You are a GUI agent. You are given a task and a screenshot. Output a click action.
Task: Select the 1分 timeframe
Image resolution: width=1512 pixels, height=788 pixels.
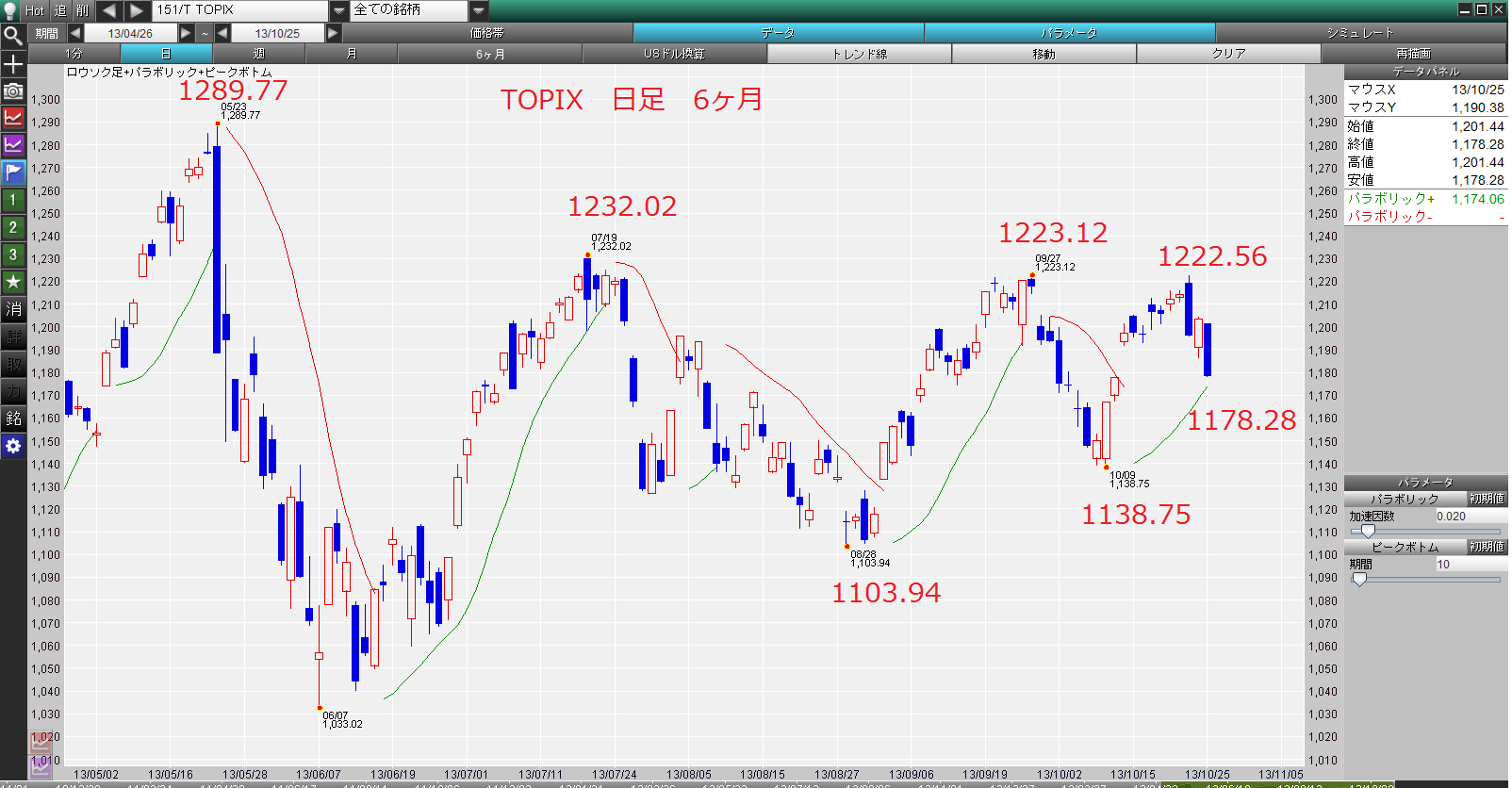[x=74, y=54]
